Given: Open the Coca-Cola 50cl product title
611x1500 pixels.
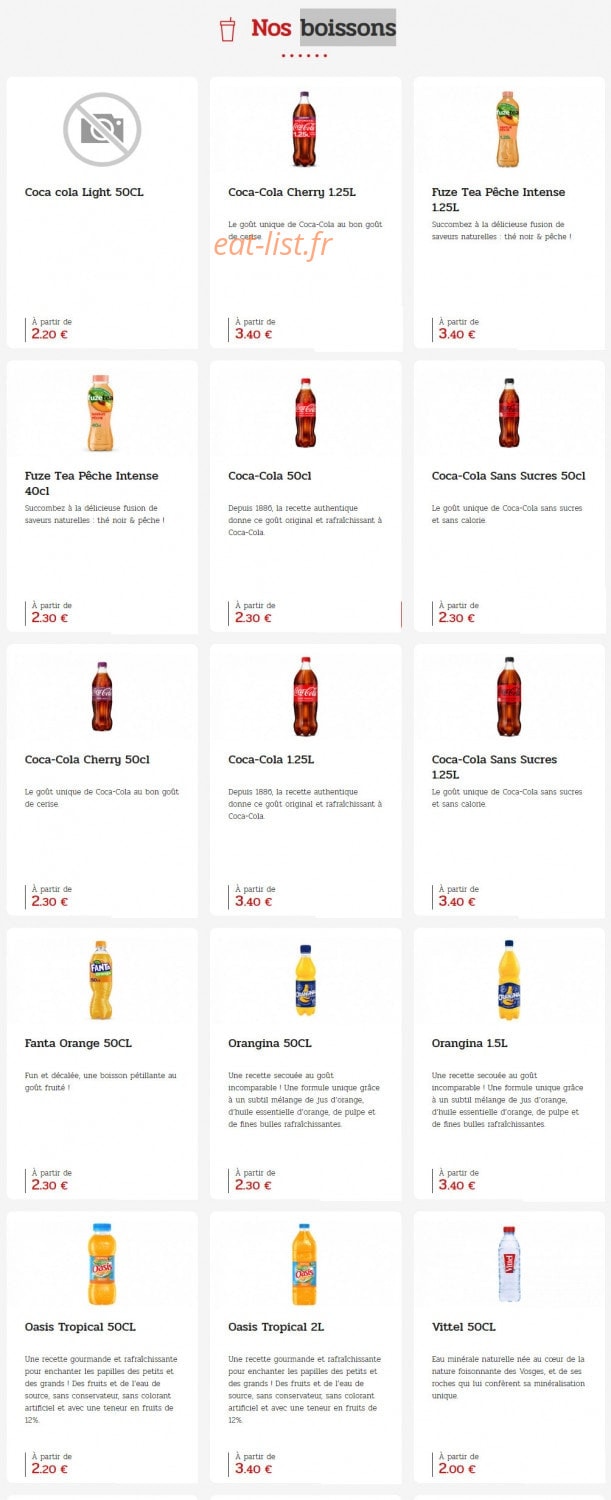Looking at the screenshot, I should (x=270, y=476).
